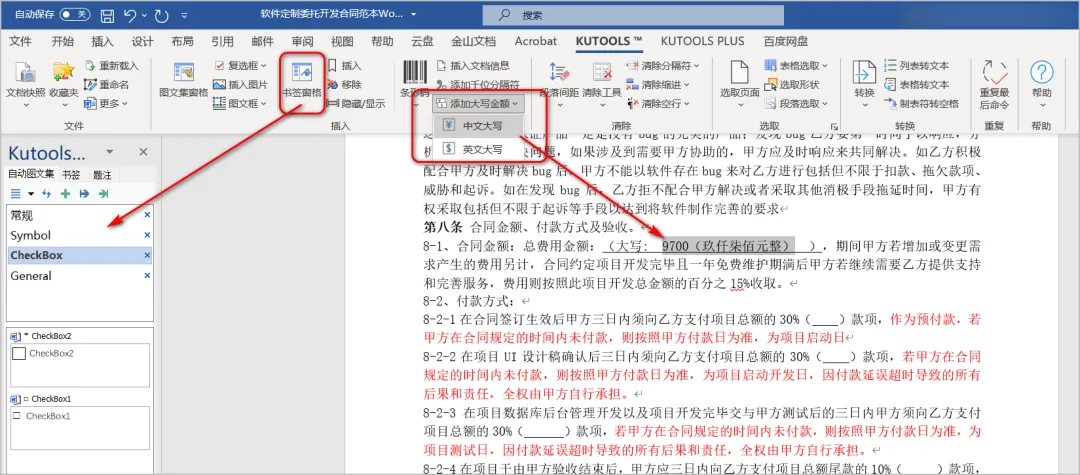The image size is (1080, 475).
Task: Click the Undo arrow icon
Action: tap(130, 14)
